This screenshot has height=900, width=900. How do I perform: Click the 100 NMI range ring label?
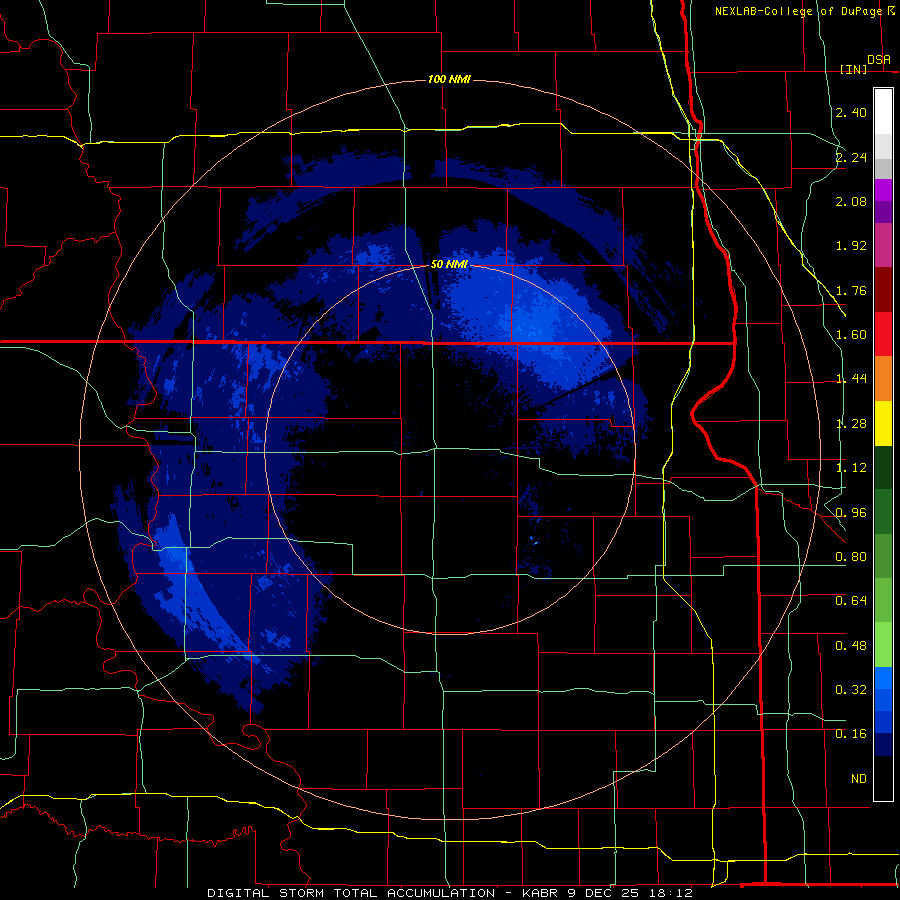449,79
